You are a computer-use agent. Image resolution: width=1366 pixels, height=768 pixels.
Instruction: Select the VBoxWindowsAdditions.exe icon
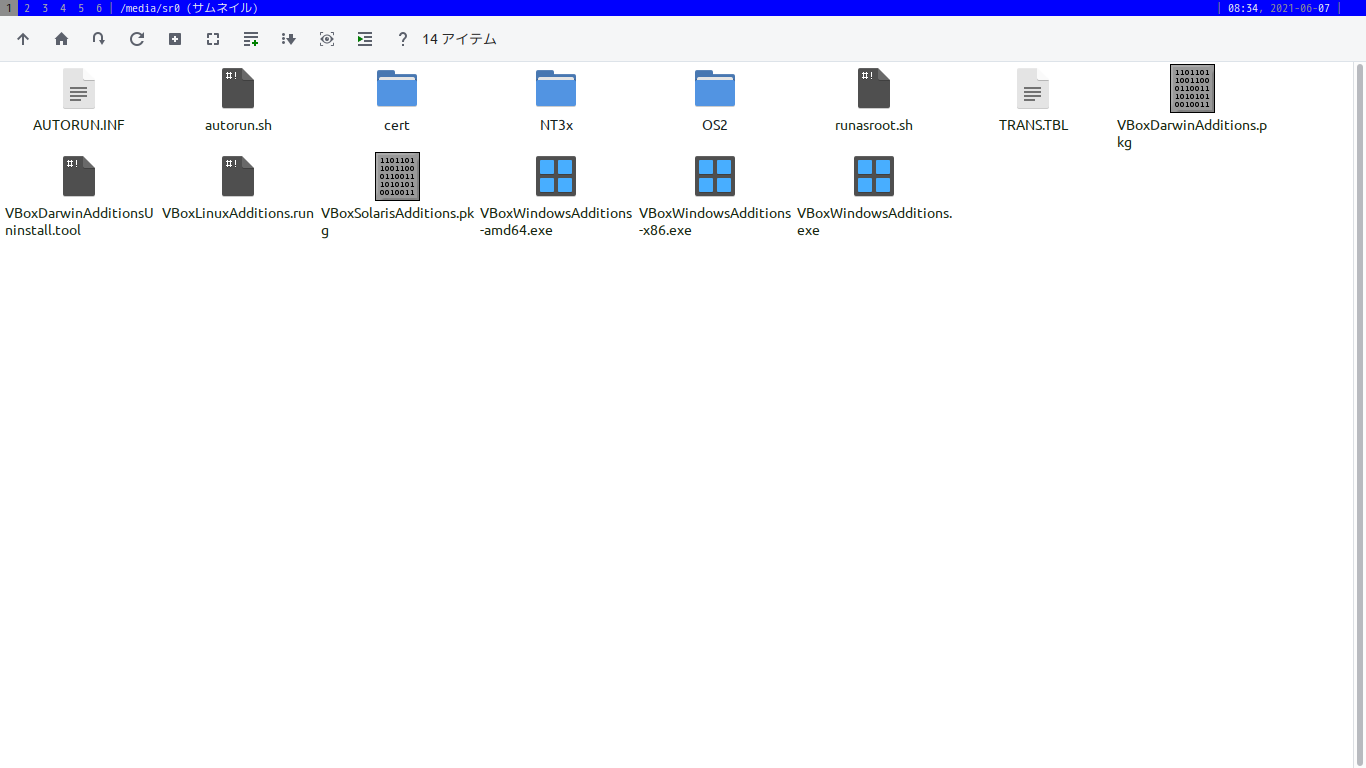[x=874, y=177]
